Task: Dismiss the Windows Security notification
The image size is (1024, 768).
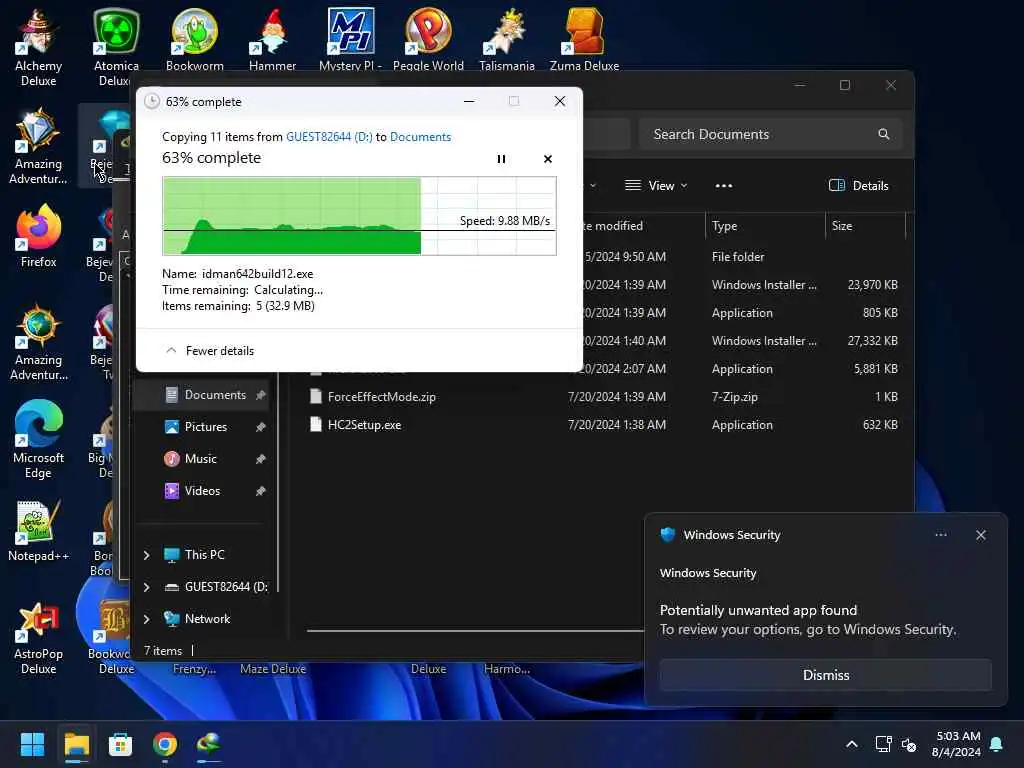Action: [x=825, y=675]
